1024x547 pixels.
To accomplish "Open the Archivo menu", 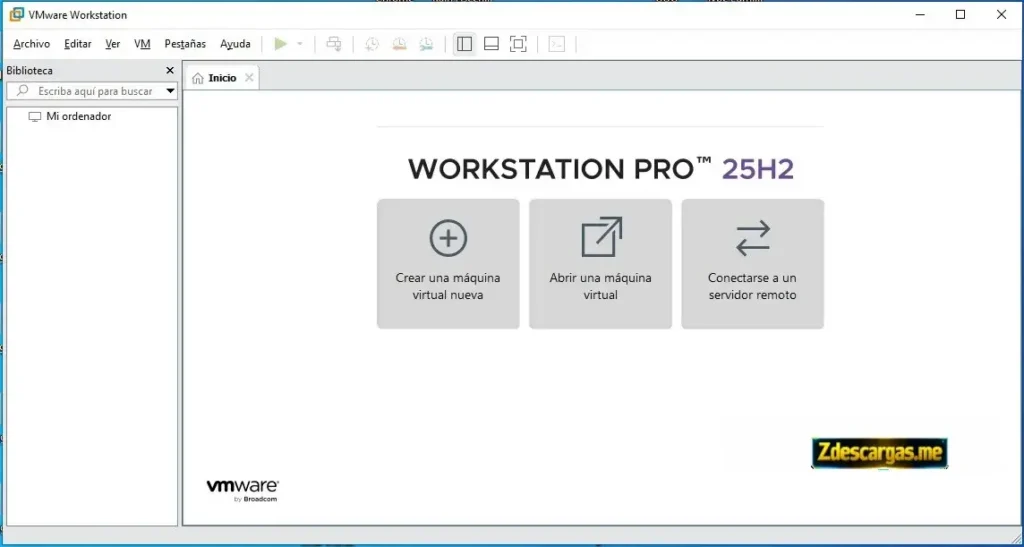I will (x=31, y=44).
